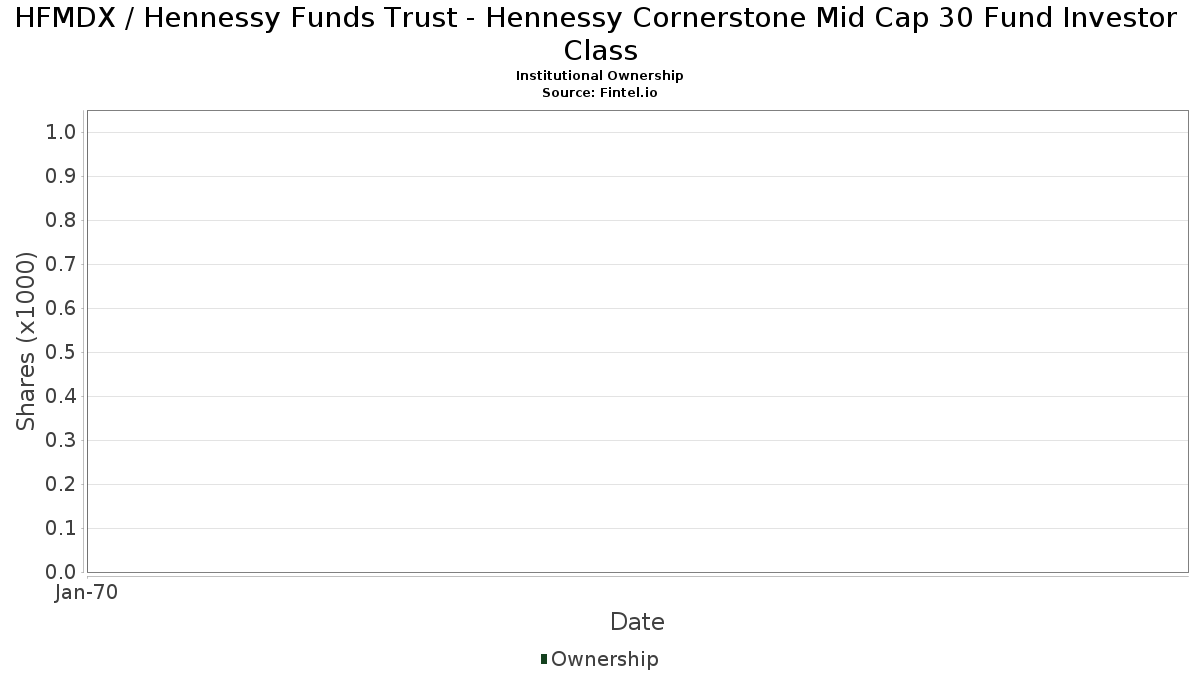Click the 0.5 y-axis tick label

(x=61, y=353)
